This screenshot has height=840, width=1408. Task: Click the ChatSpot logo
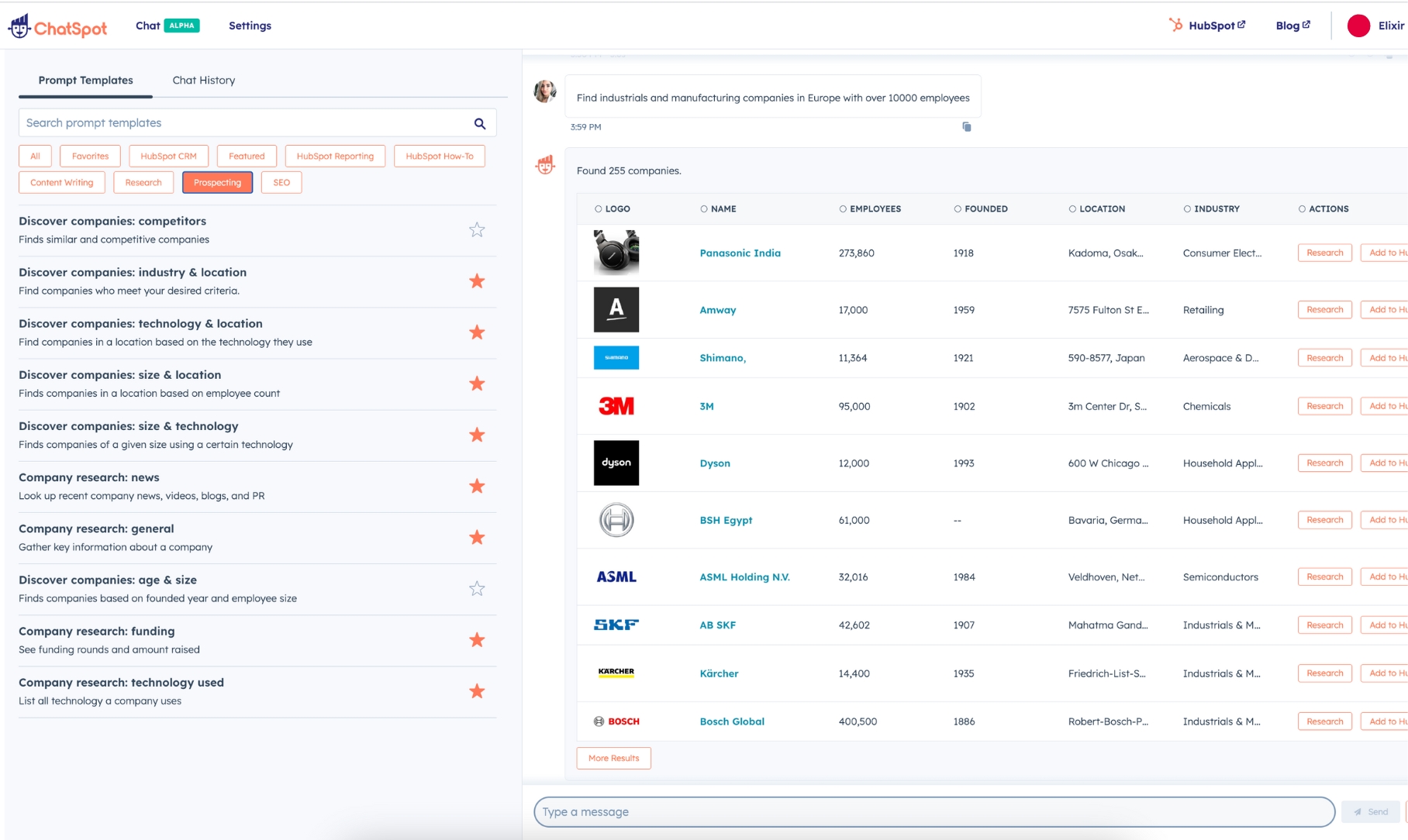coord(58,26)
